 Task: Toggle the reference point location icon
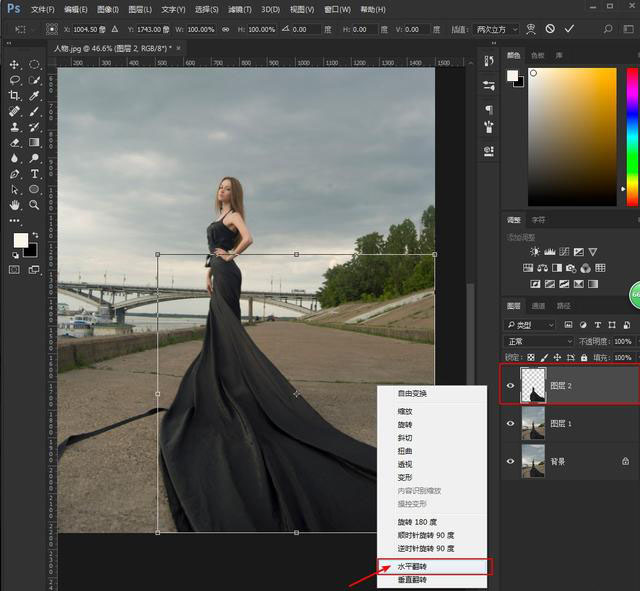point(52,29)
